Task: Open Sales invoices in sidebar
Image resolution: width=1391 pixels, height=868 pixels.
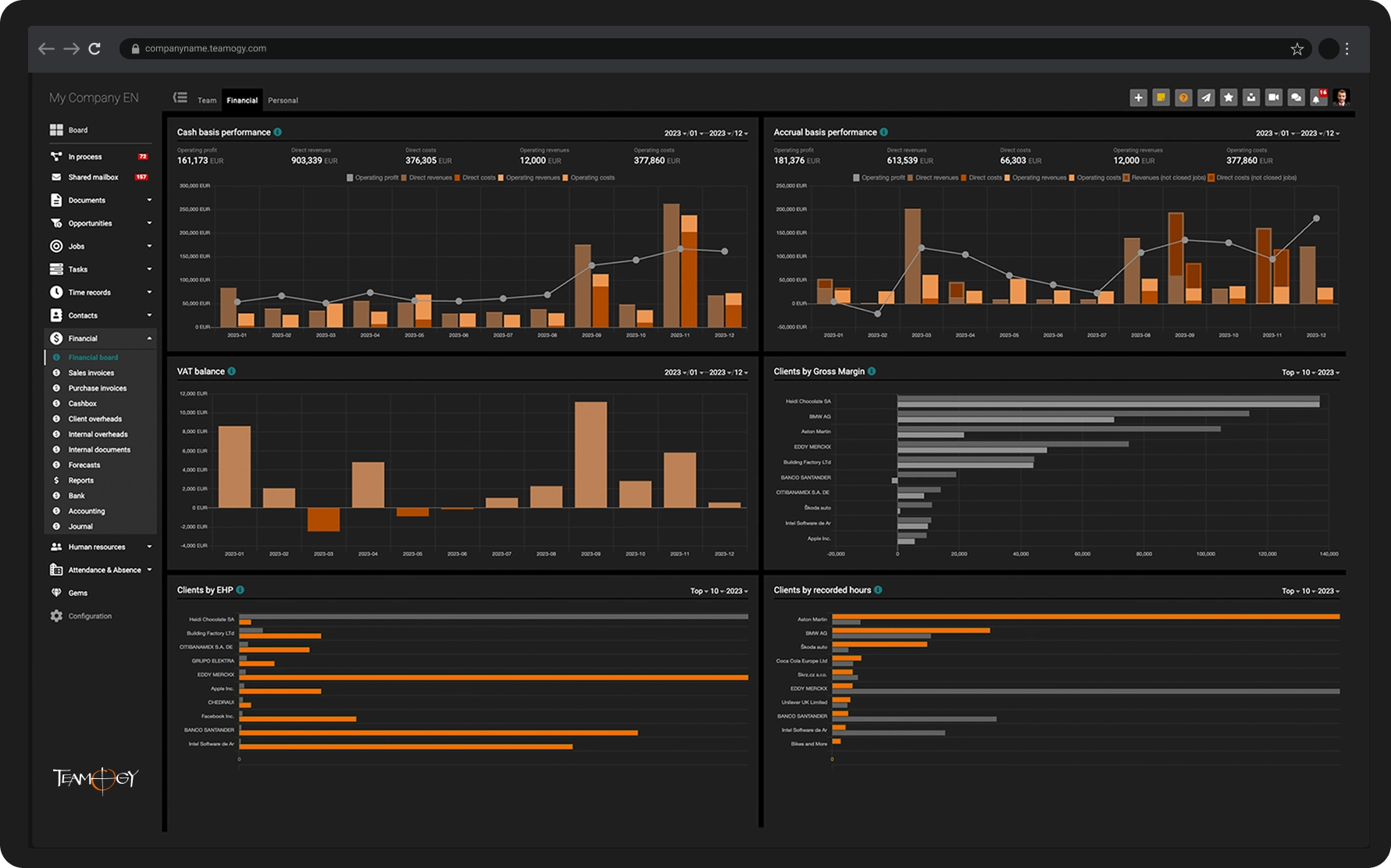Action: pos(91,373)
